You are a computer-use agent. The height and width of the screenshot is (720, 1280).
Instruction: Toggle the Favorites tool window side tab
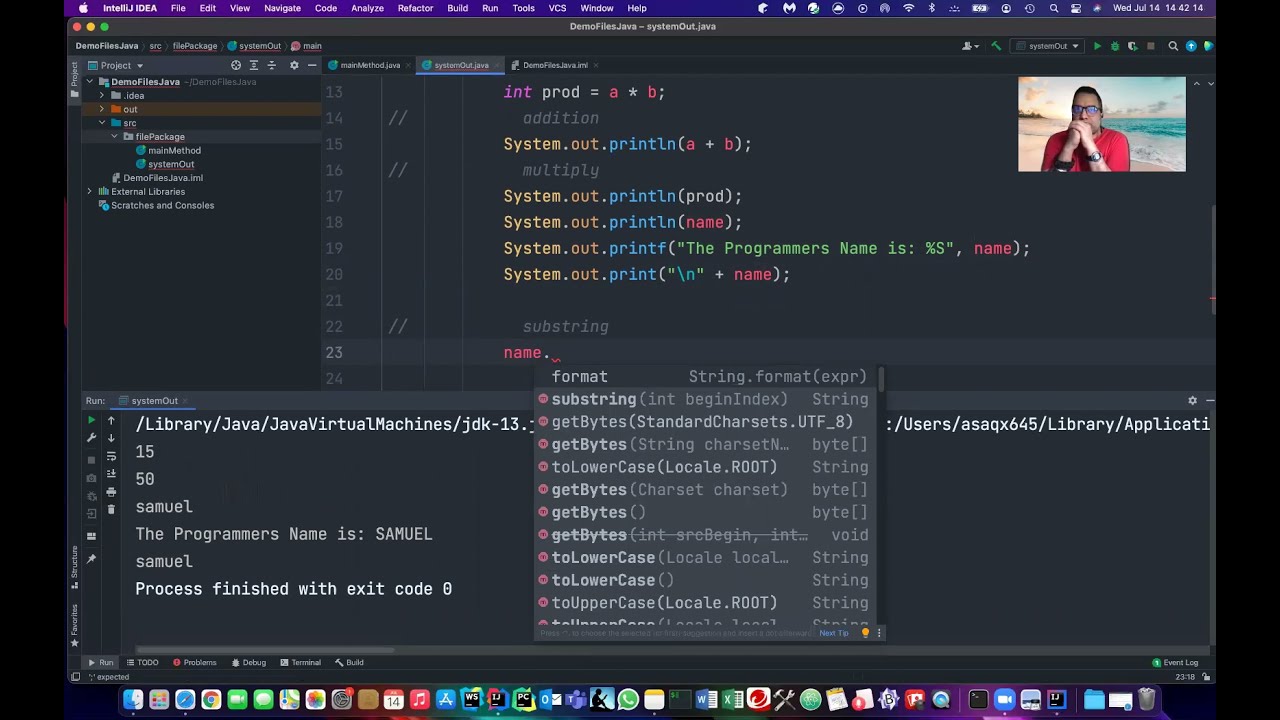click(x=74, y=626)
